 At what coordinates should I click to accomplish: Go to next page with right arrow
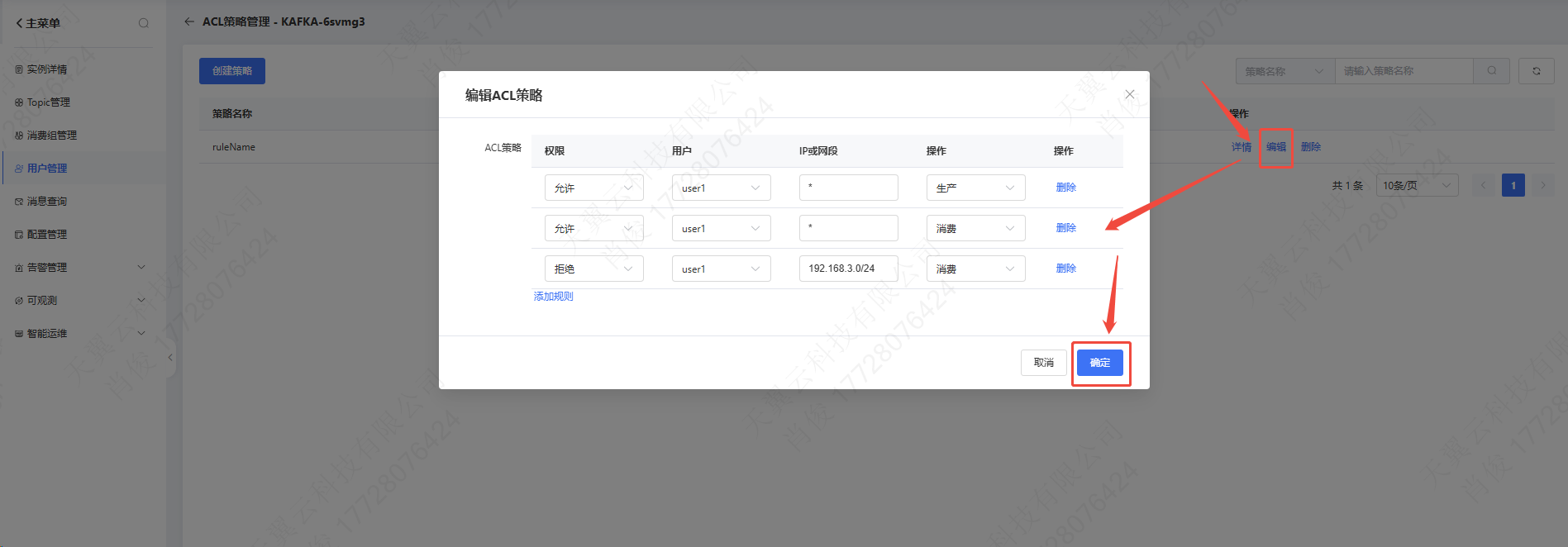click(x=1542, y=185)
